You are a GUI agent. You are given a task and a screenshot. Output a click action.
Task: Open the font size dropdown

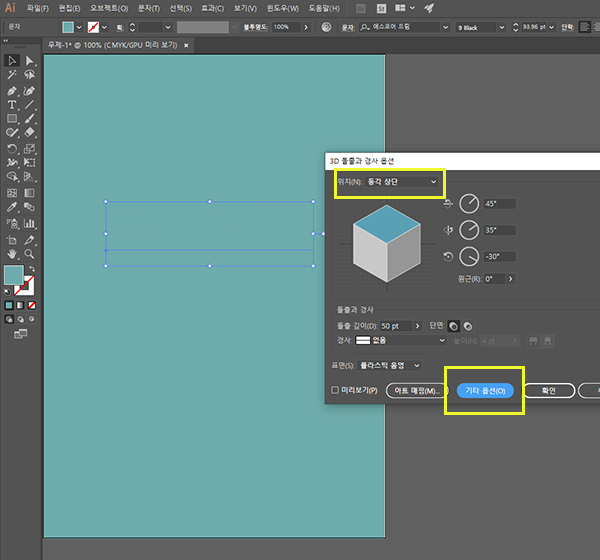(x=551, y=27)
